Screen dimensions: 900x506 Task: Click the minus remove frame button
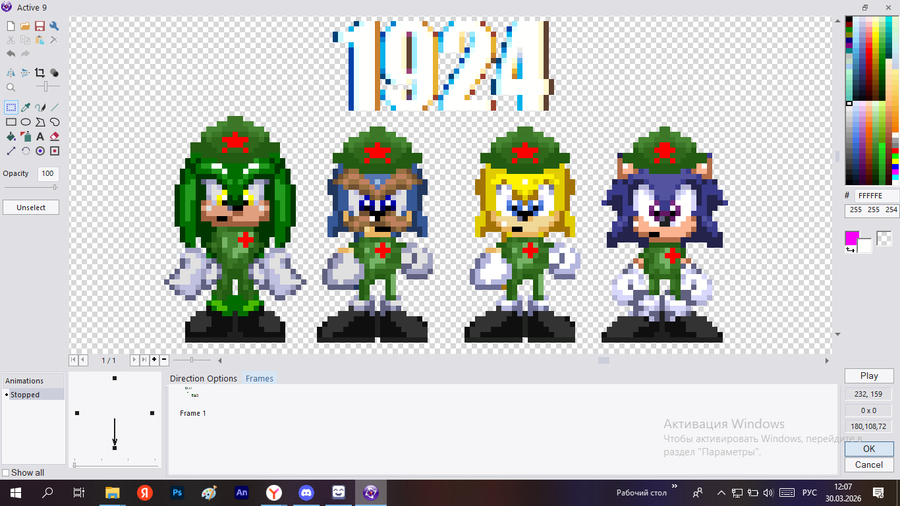pos(164,360)
